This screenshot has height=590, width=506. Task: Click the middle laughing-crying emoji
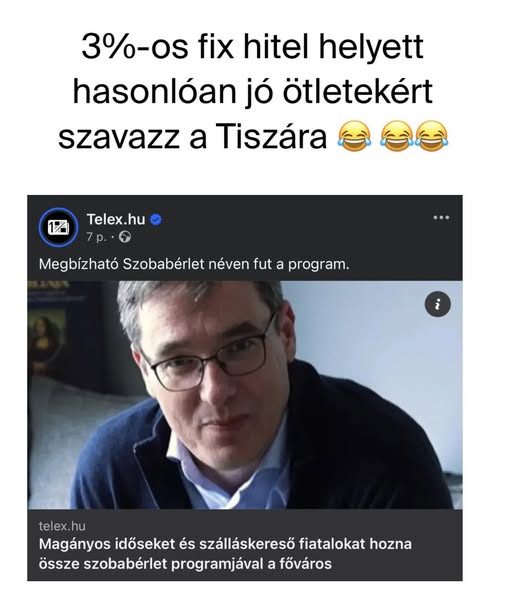point(397,136)
